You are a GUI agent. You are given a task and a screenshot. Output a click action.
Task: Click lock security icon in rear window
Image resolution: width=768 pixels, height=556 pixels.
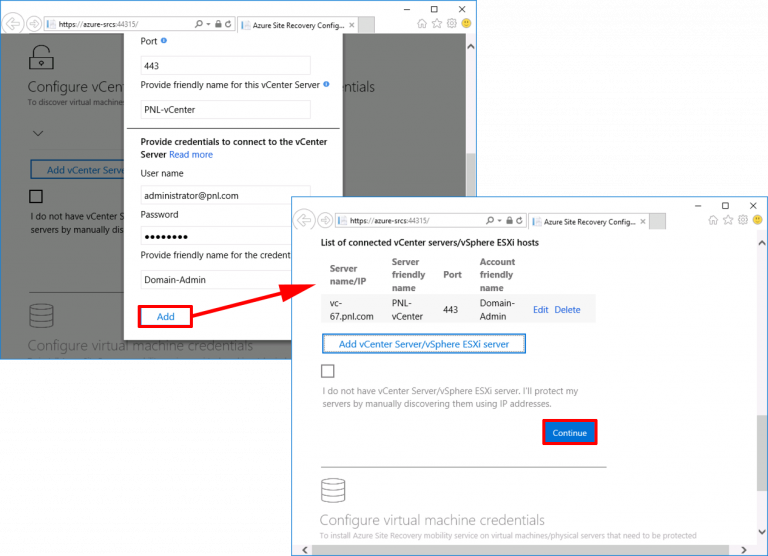(218, 24)
